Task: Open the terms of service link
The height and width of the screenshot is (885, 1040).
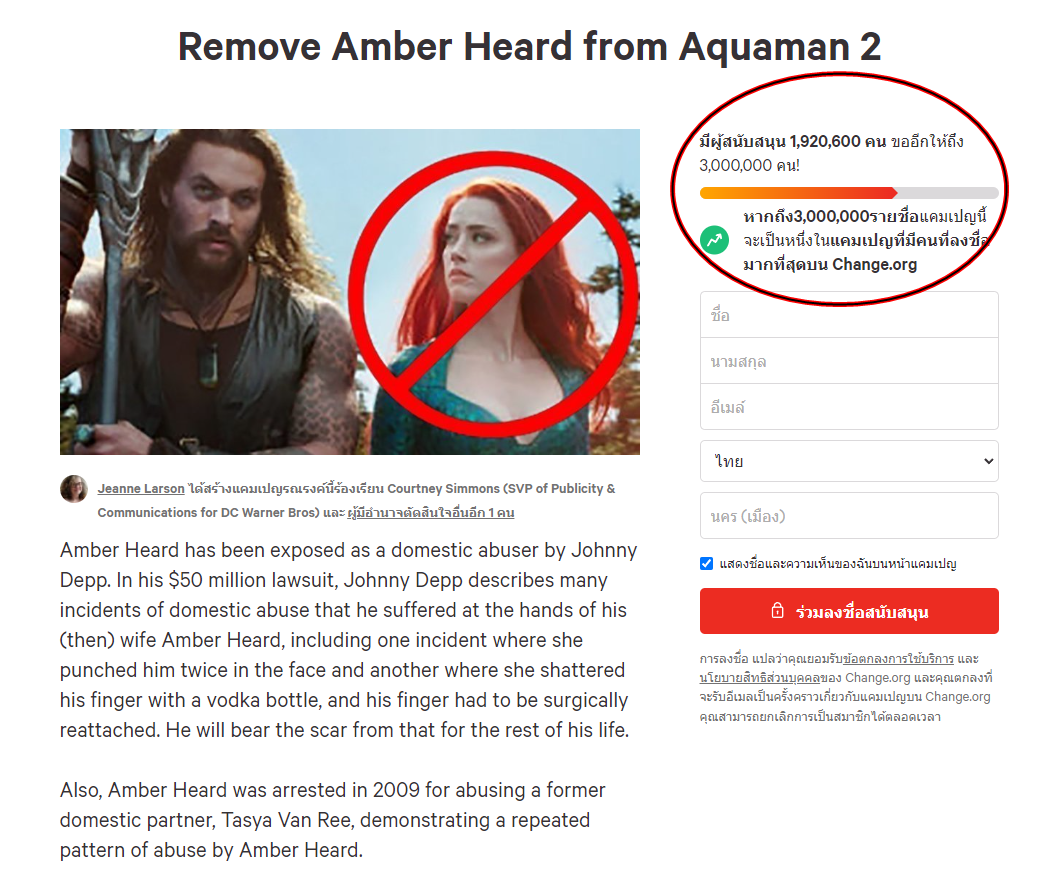Action: [x=898, y=659]
